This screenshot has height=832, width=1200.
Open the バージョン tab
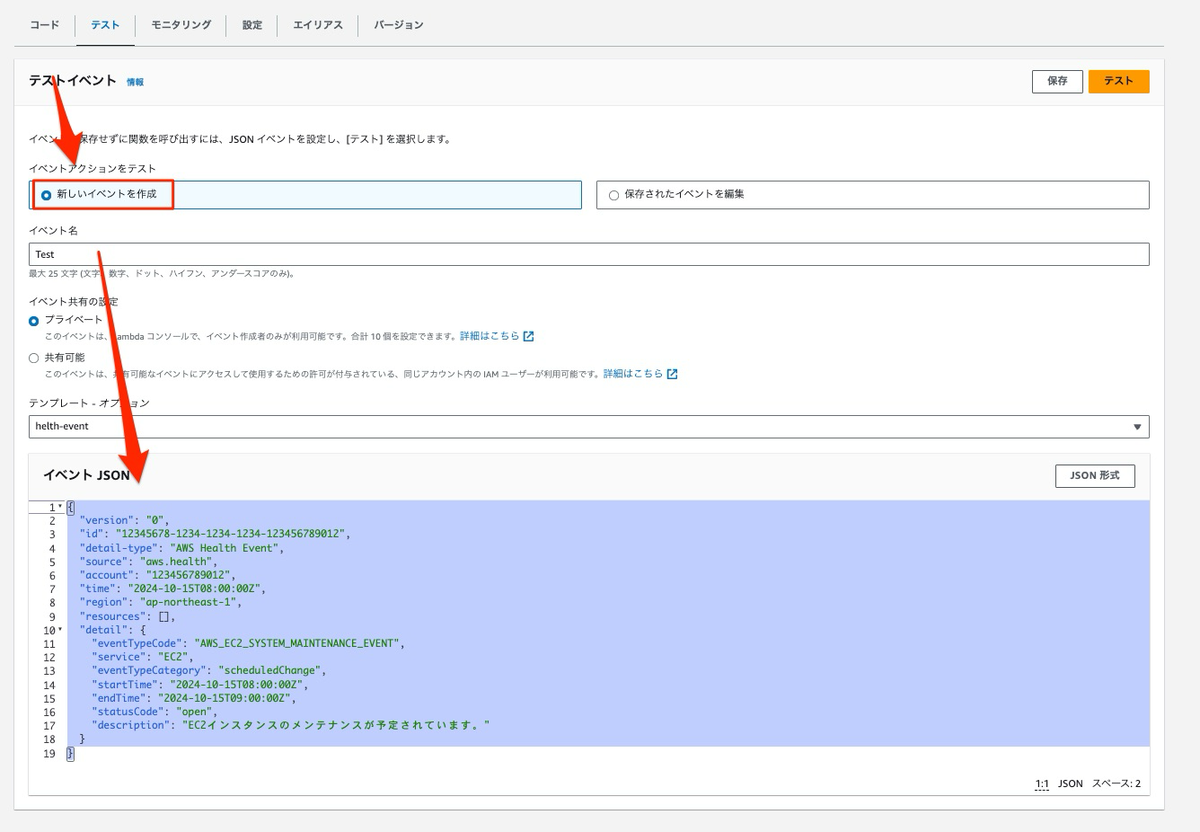[x=399, y=25]
